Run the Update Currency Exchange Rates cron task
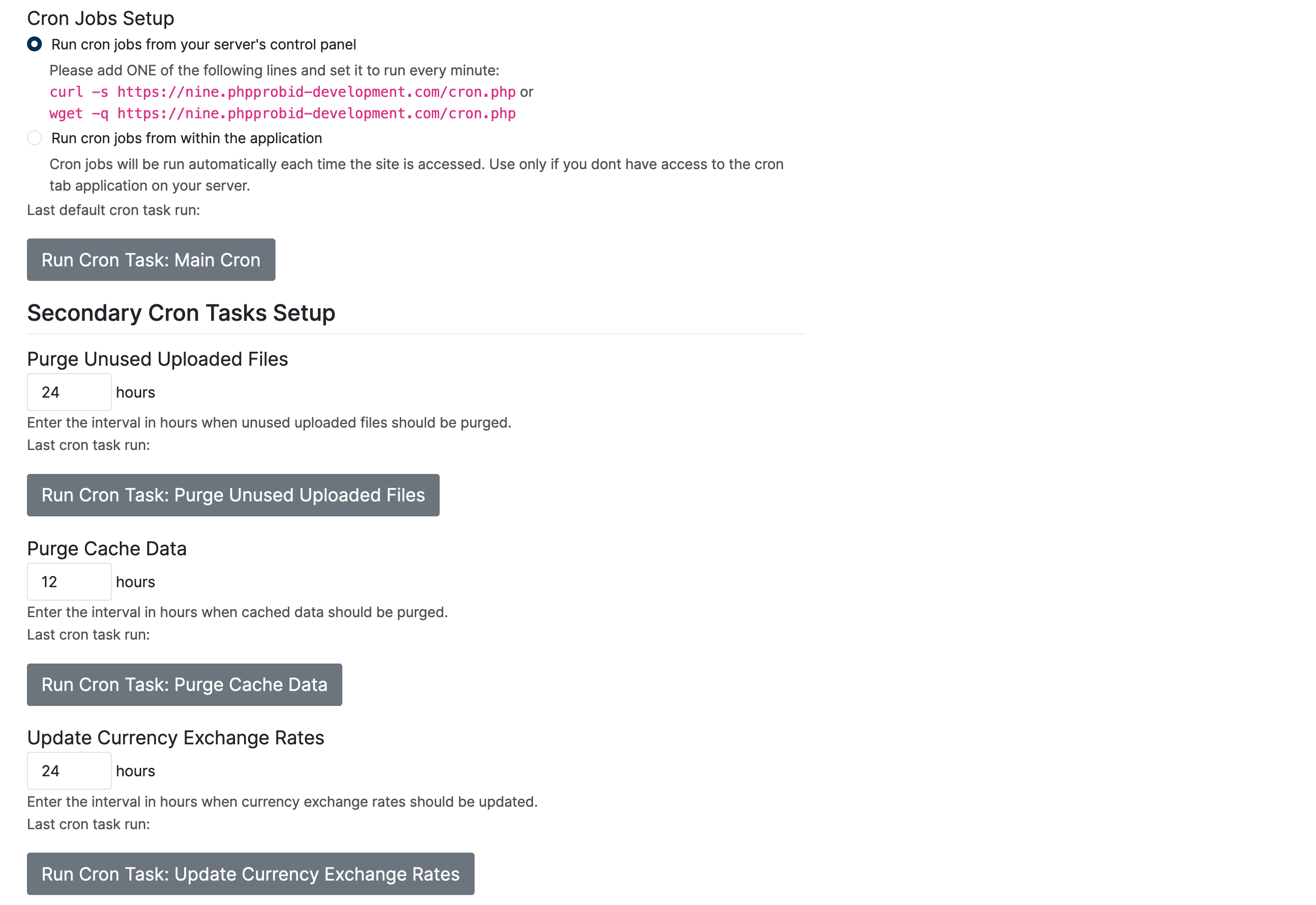This screenshot has height=905, width=1316. (x=250, y=874)
